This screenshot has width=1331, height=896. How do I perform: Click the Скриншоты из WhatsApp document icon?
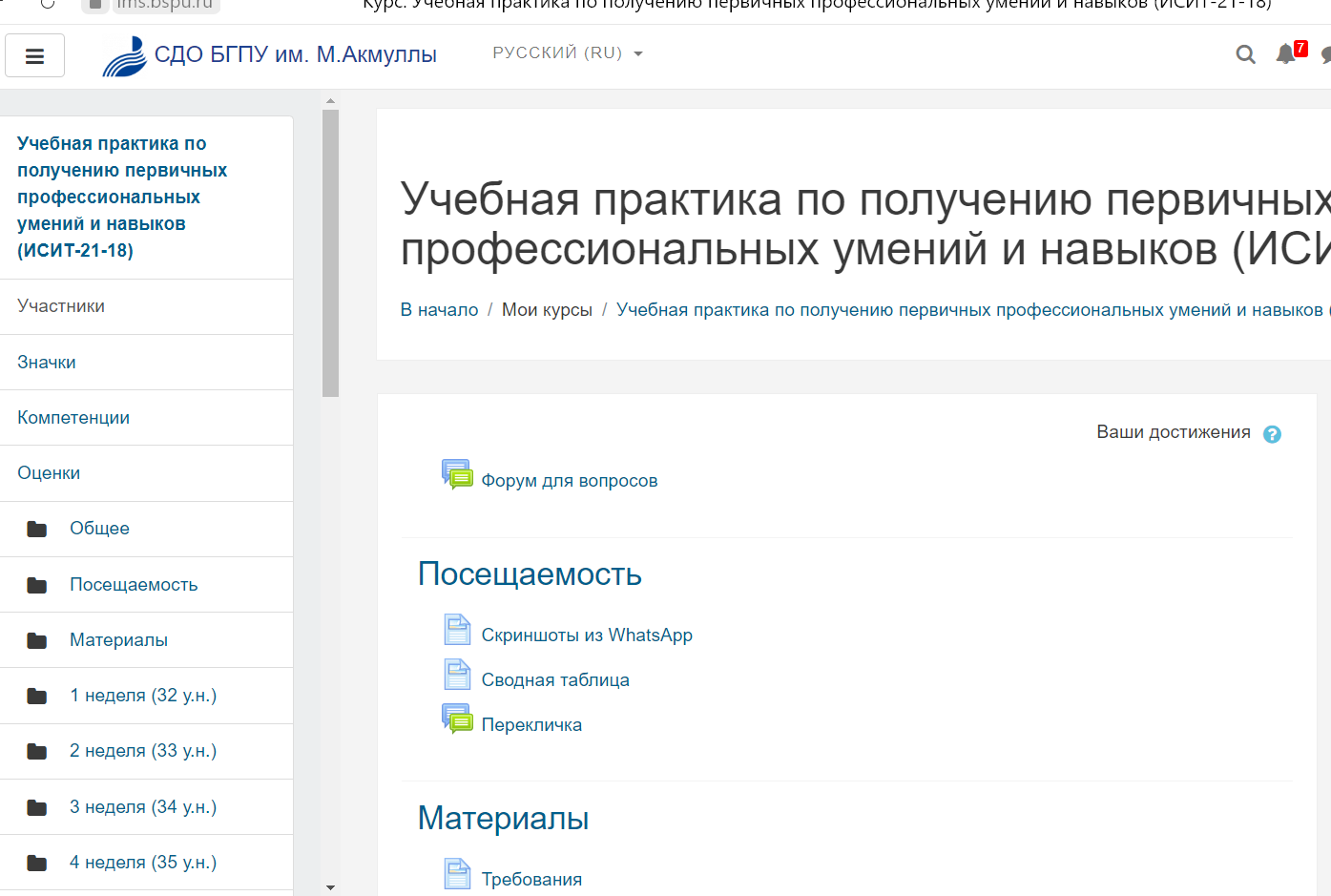click(x=457, y=630)
